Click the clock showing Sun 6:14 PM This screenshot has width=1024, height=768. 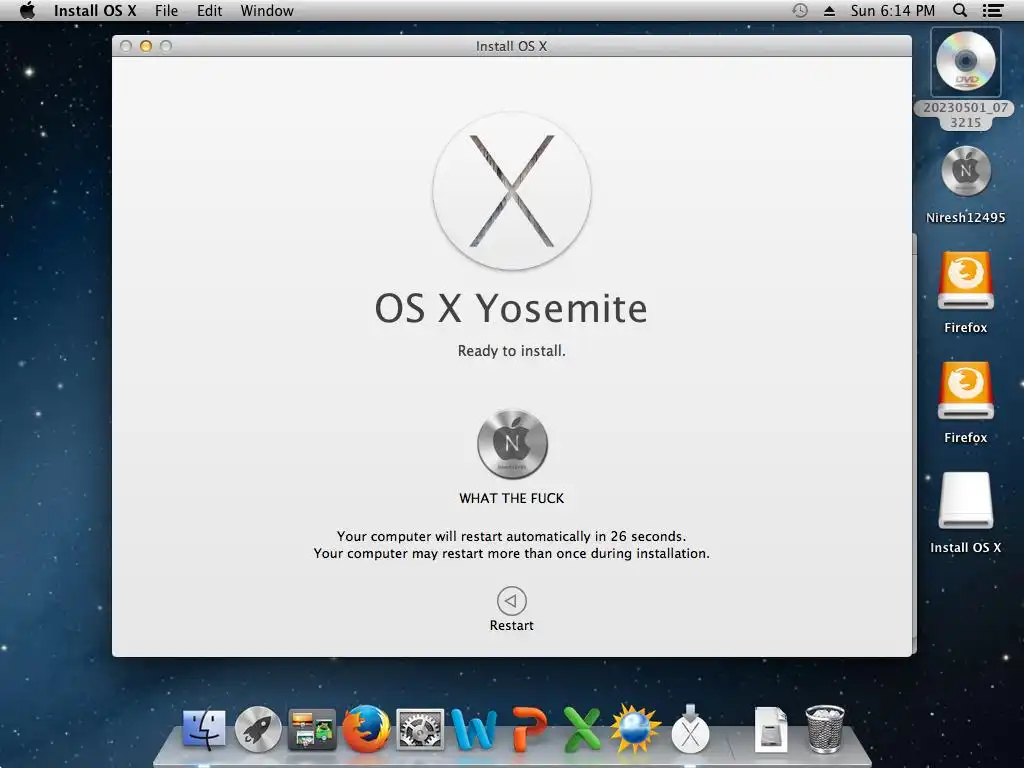[893, 10]
